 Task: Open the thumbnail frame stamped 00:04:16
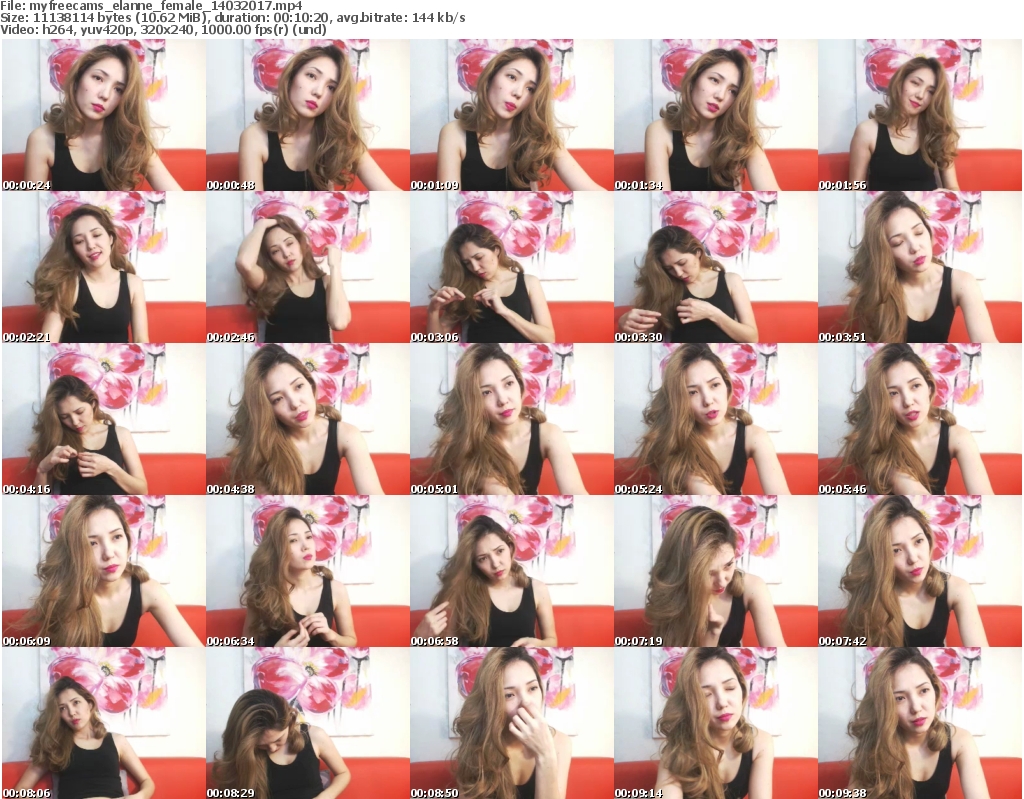pyautogui.click(x=103, y=419)
